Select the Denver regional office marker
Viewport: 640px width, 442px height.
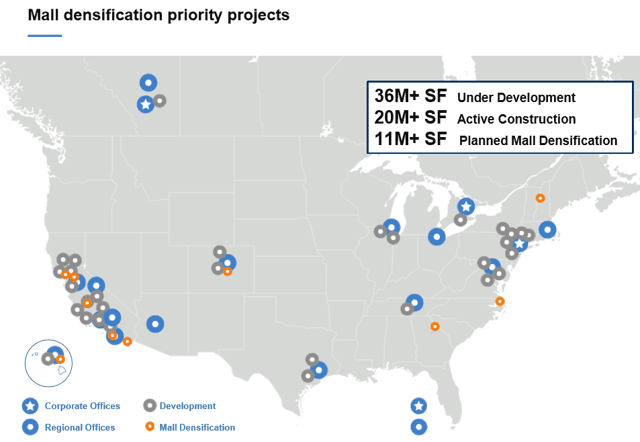(228, 262)
